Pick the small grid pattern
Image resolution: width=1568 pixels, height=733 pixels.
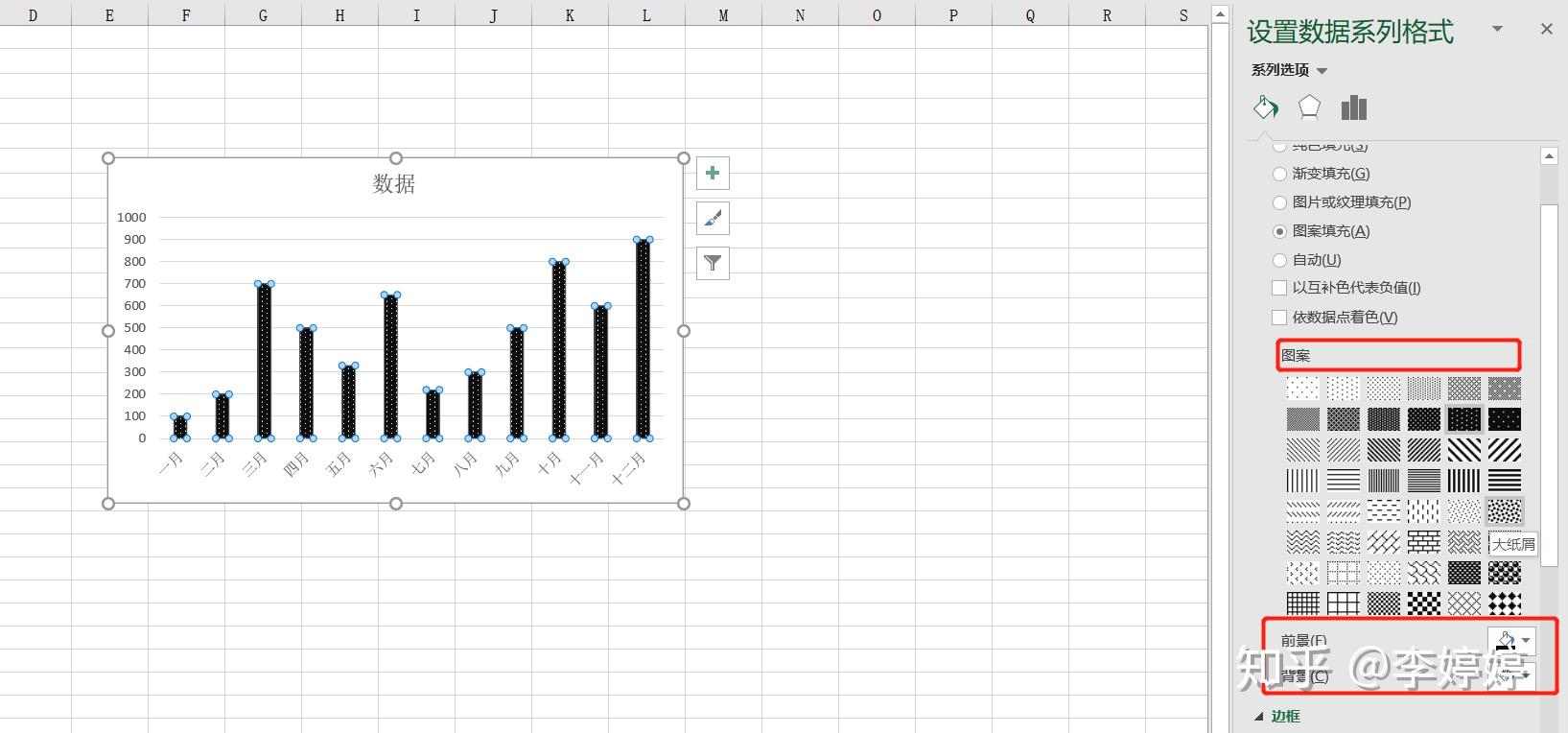click(x=1302, y=603)
